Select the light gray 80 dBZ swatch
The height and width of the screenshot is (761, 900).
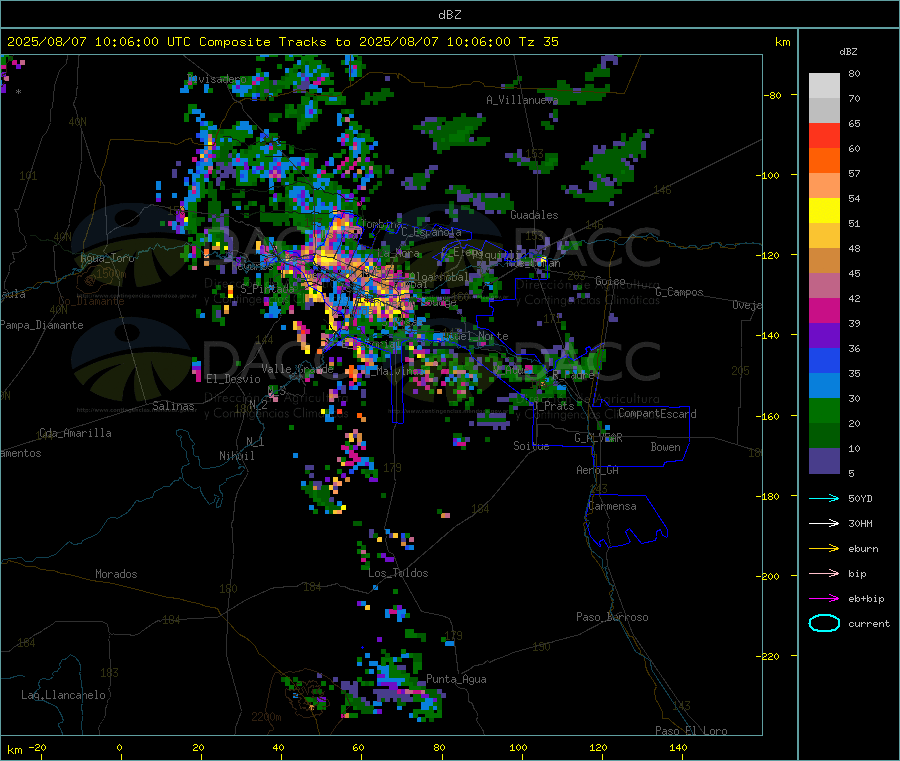(x=824, y=86)
